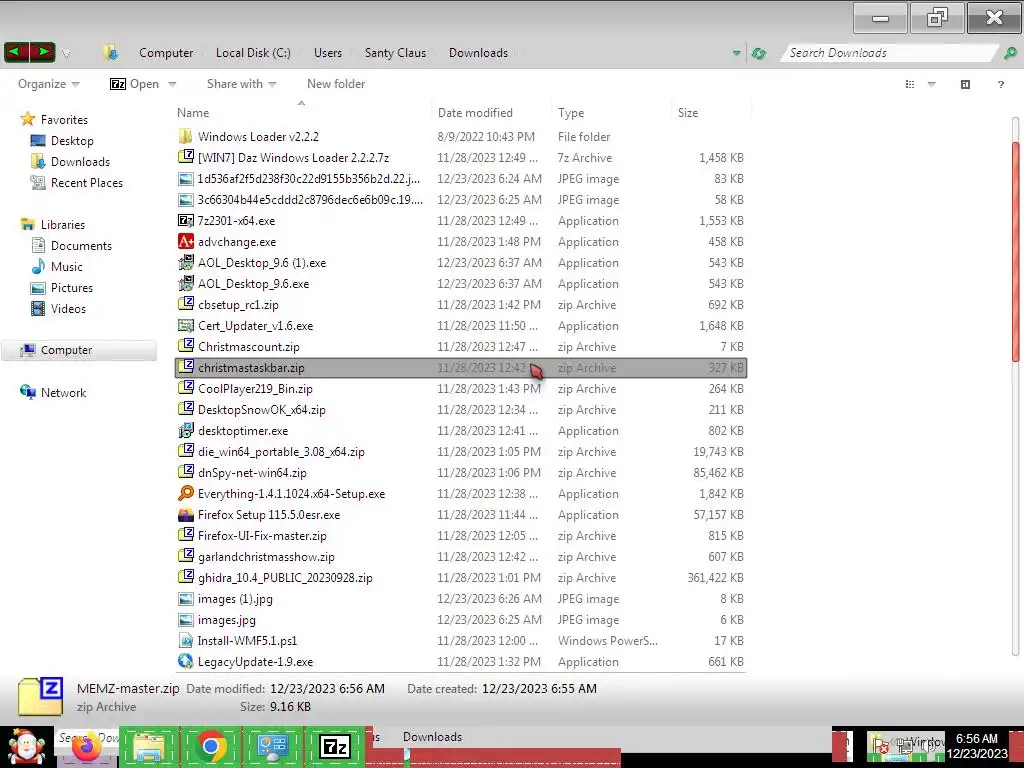Select Cert_Updater_v1.6.exe icon
Image resolution: width=1024 pixels, height=768 pixels.
pos(185,325)
